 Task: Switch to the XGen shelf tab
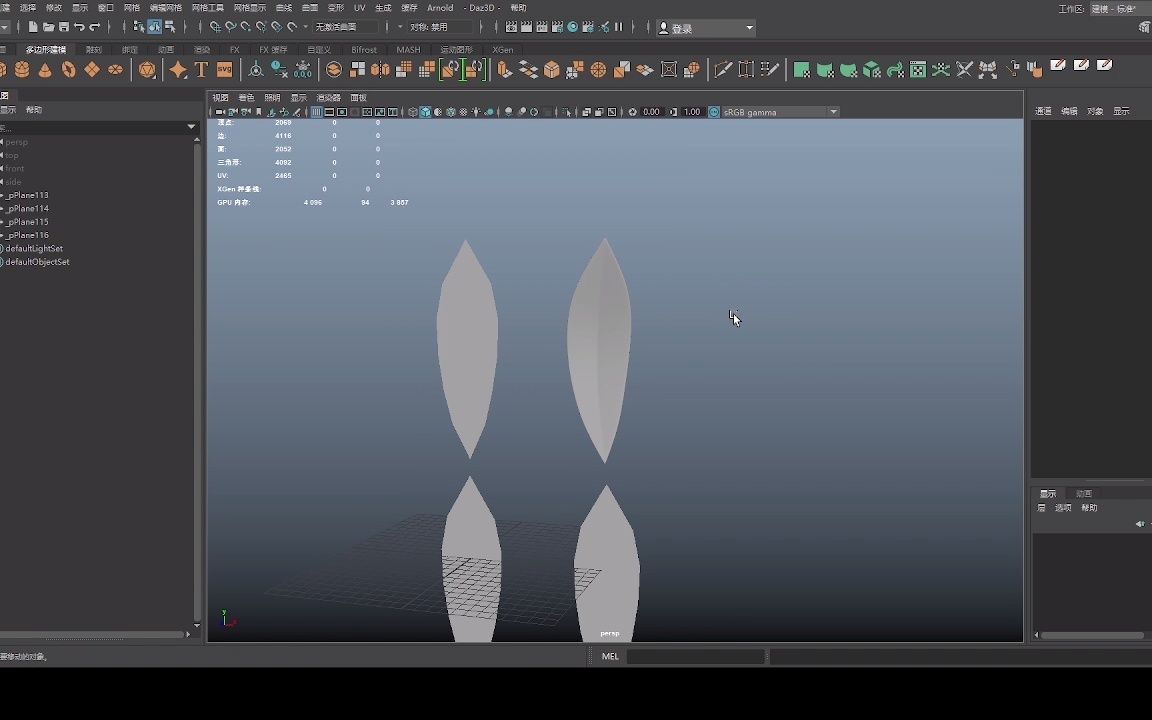[503, 50]
